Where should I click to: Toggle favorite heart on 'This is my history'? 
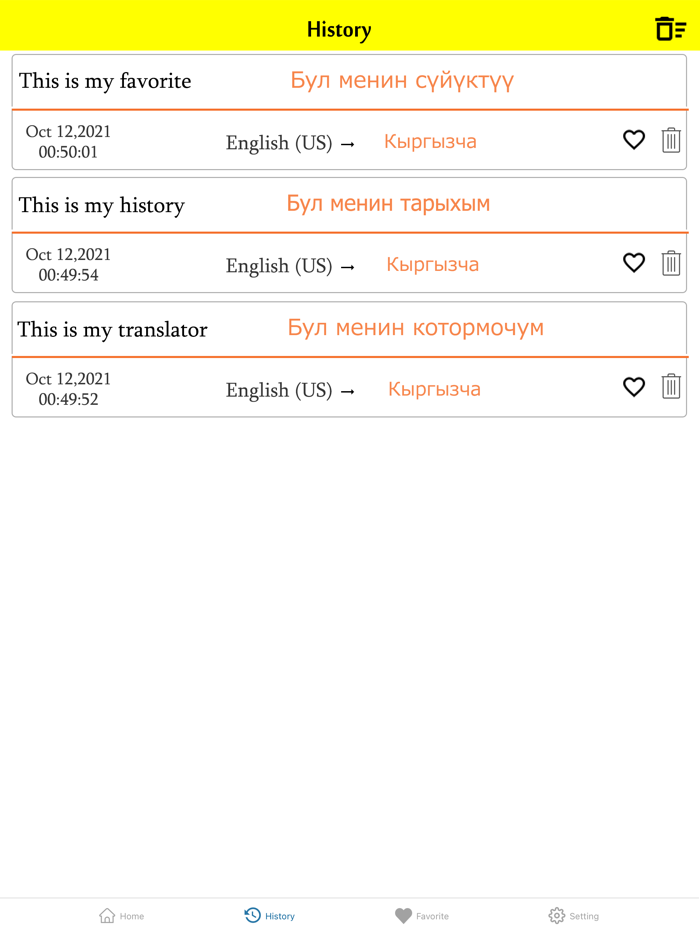633,263
